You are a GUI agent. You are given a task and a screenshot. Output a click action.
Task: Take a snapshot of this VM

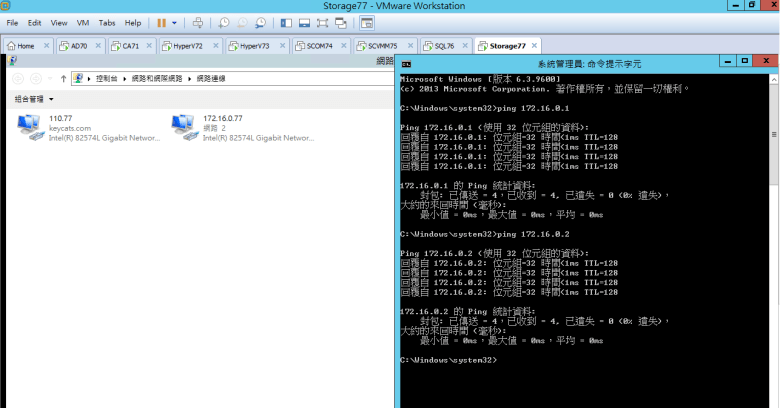coord(224,22)
